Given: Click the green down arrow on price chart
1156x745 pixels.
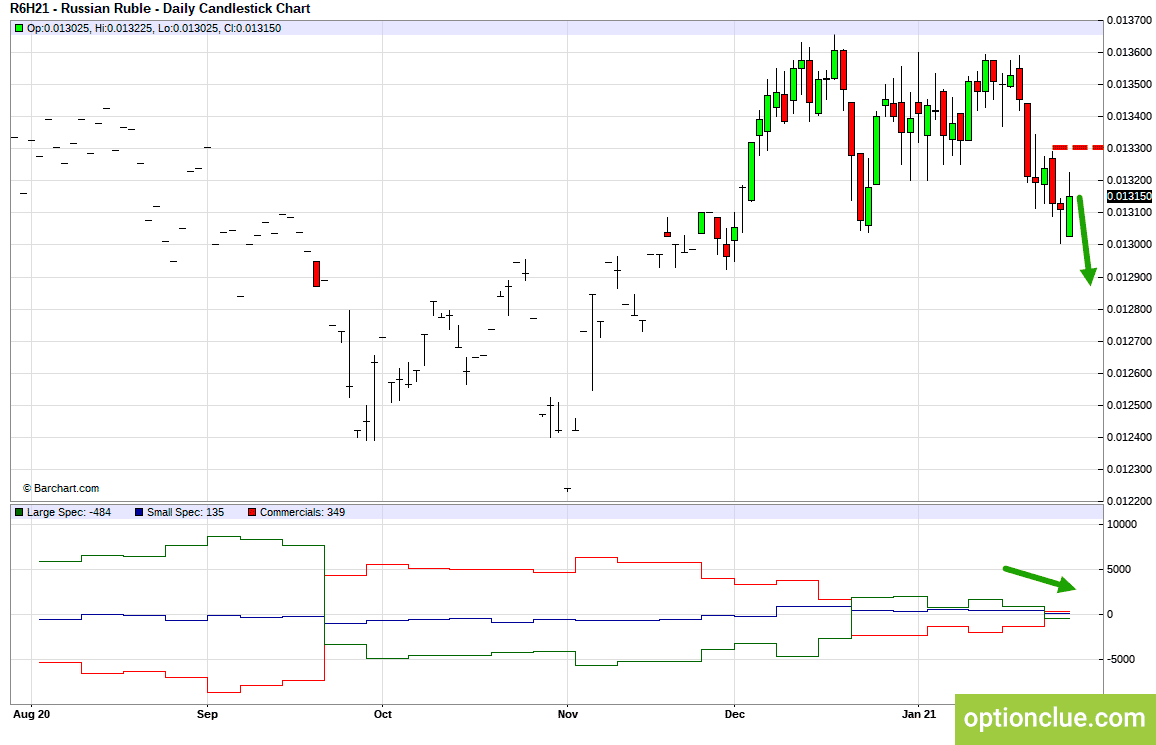Looking at the screenshot, I should point(1084,240).
